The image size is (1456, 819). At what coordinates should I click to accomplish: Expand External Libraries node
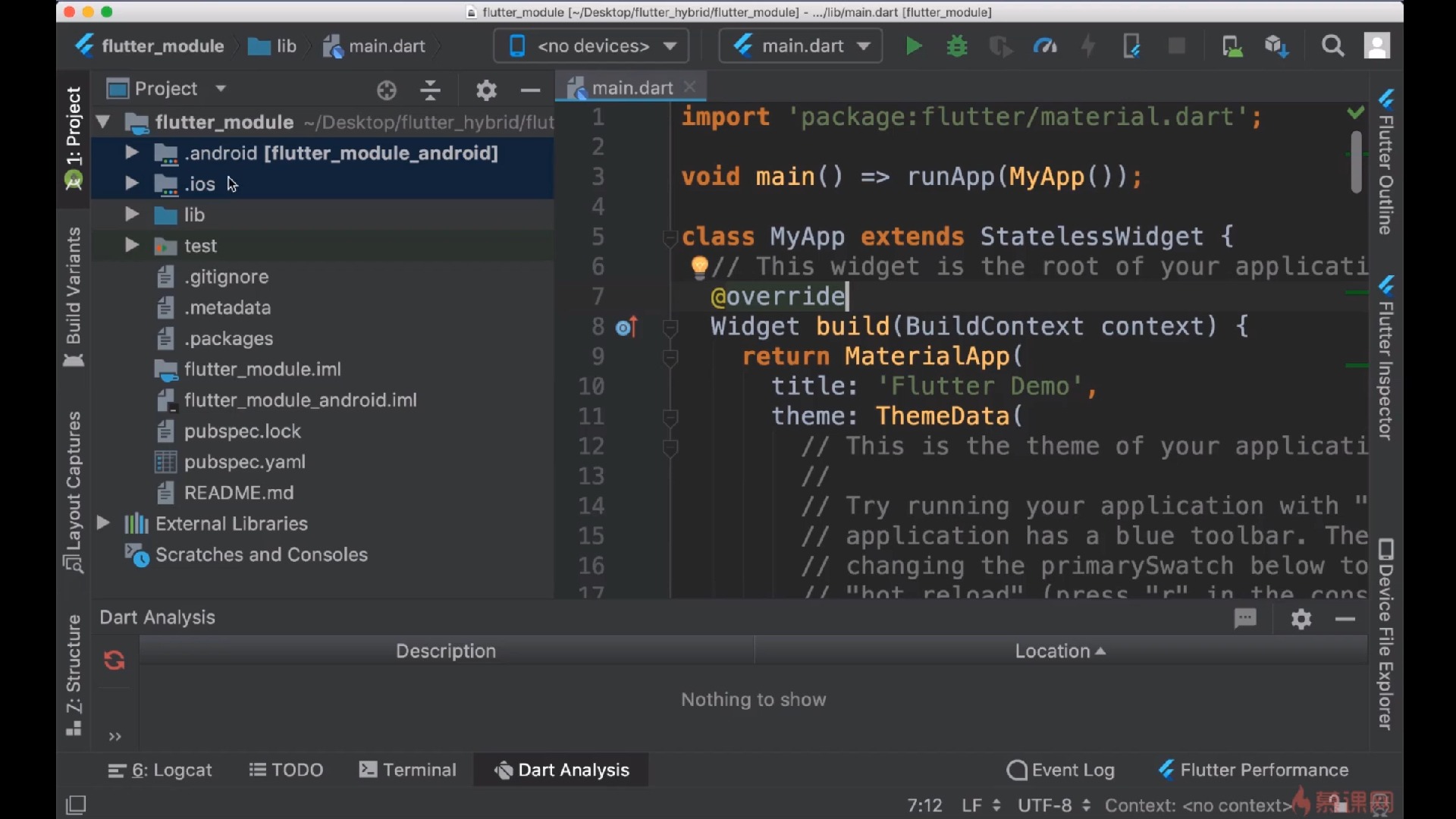(x=104, y=523)
